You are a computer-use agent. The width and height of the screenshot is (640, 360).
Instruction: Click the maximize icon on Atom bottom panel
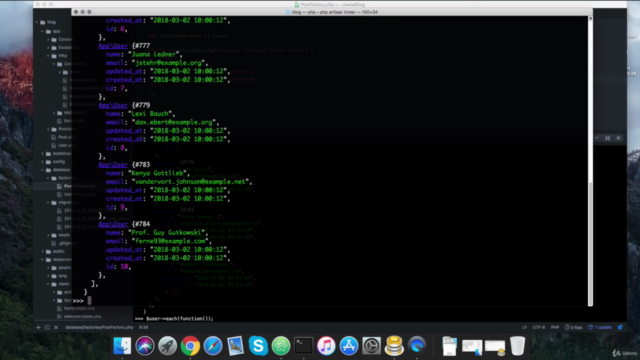607,138
